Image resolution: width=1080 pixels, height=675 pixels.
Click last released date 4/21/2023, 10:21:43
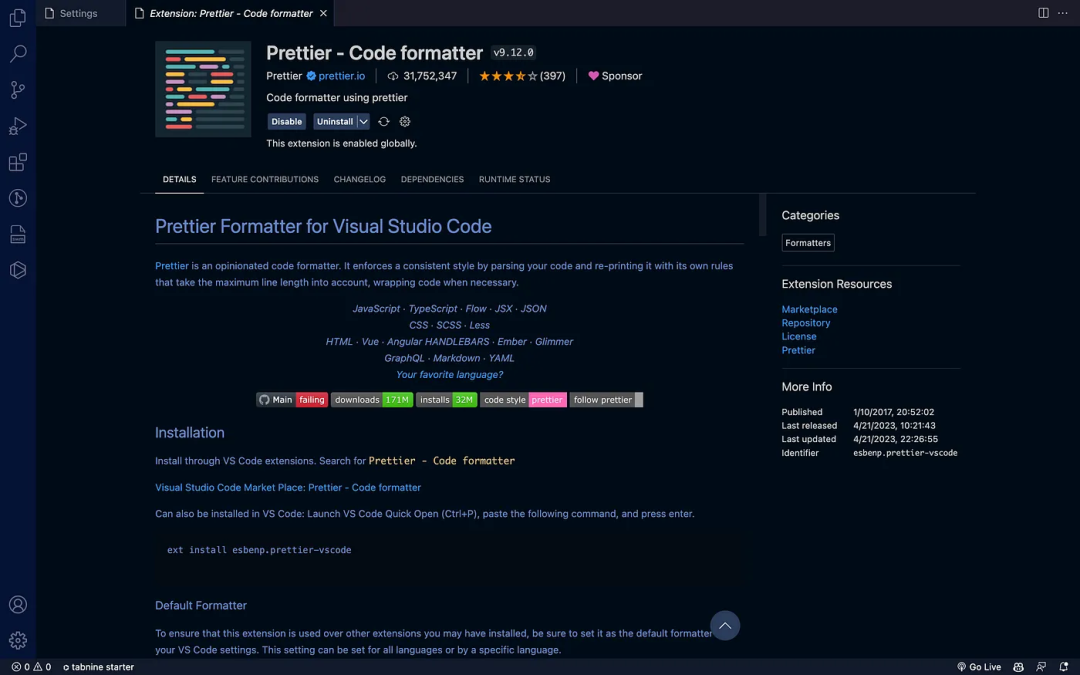coord(894,426)
